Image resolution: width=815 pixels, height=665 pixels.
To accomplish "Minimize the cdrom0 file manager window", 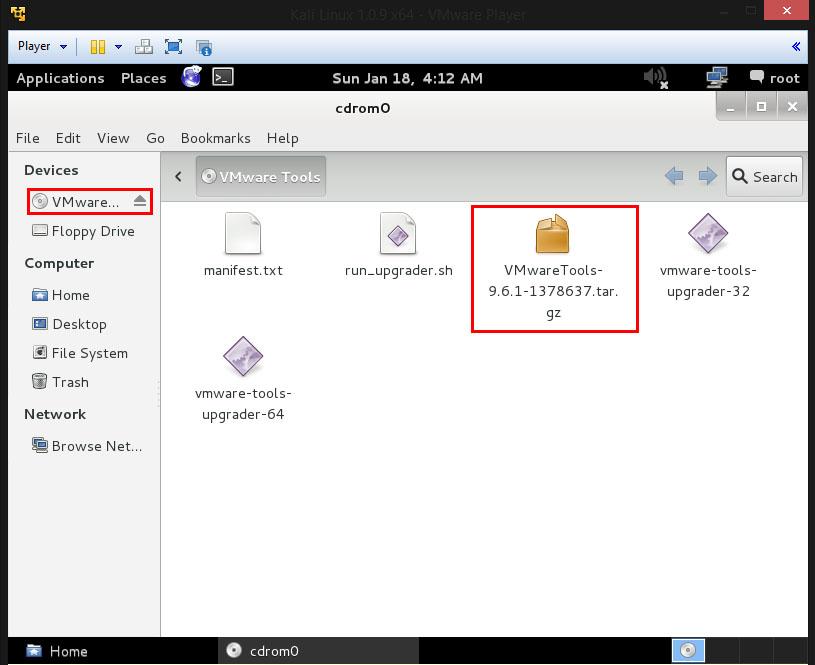I will (x=731, y=107).
